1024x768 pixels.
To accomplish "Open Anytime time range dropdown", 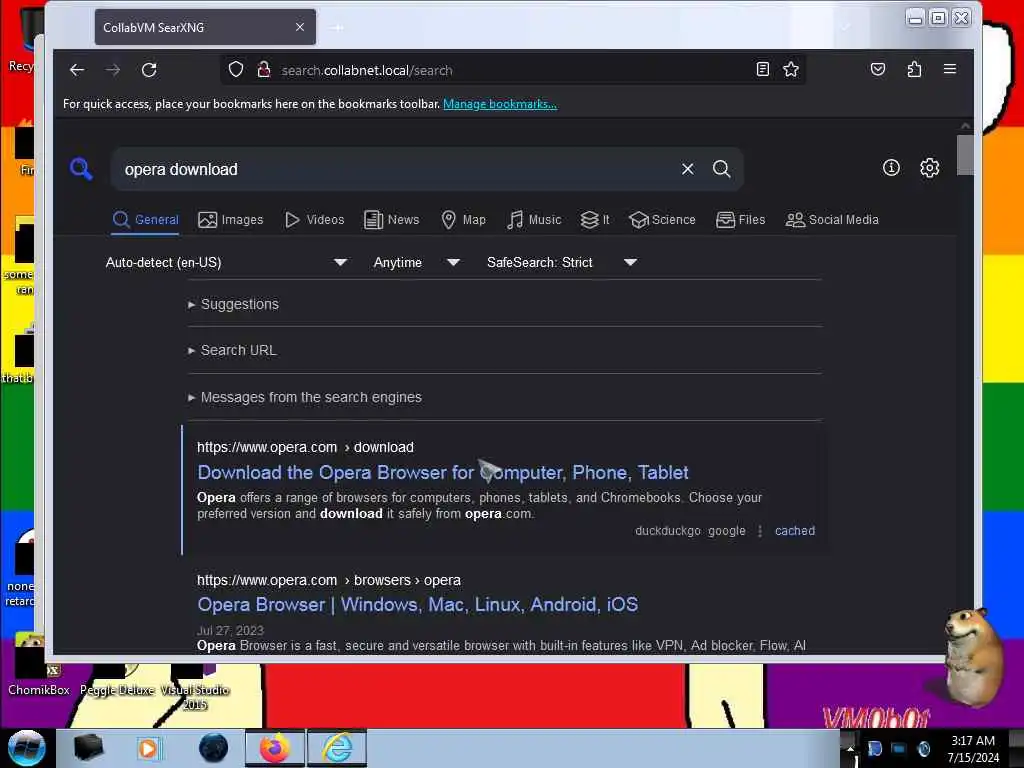I will 416,263.
